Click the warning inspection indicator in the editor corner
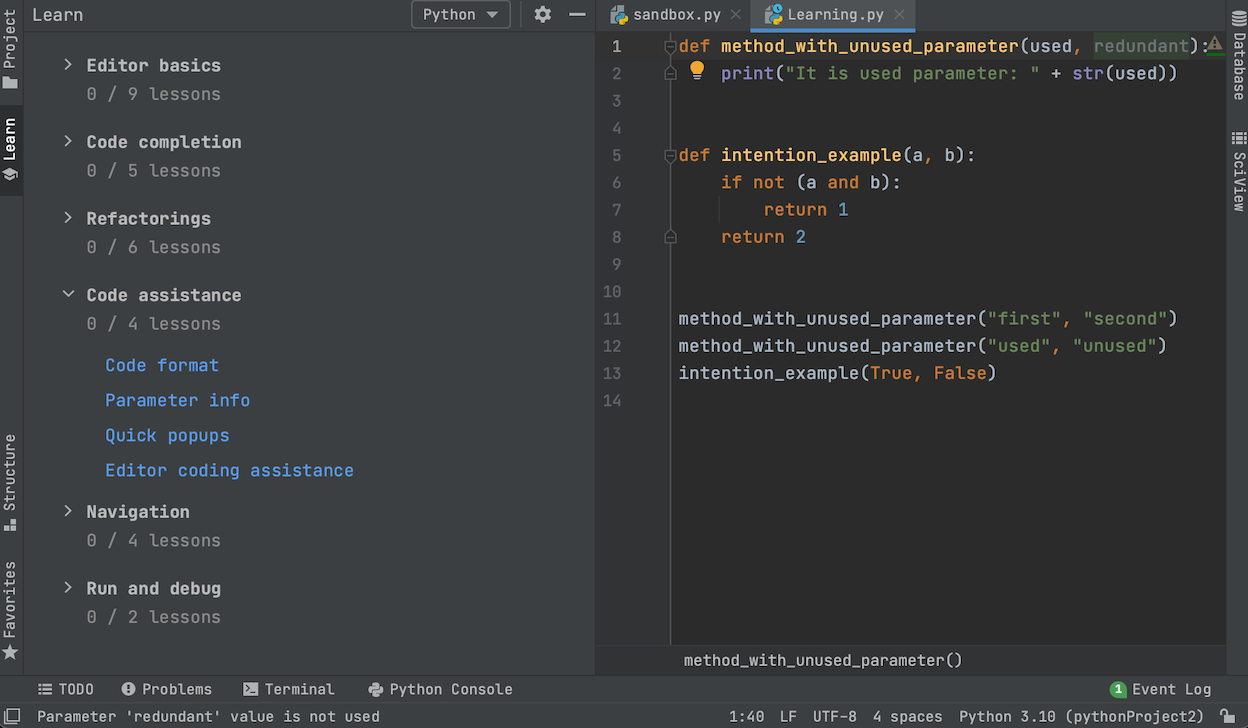The width and height of the screenshot is (1248, 728). point(1214,45)
